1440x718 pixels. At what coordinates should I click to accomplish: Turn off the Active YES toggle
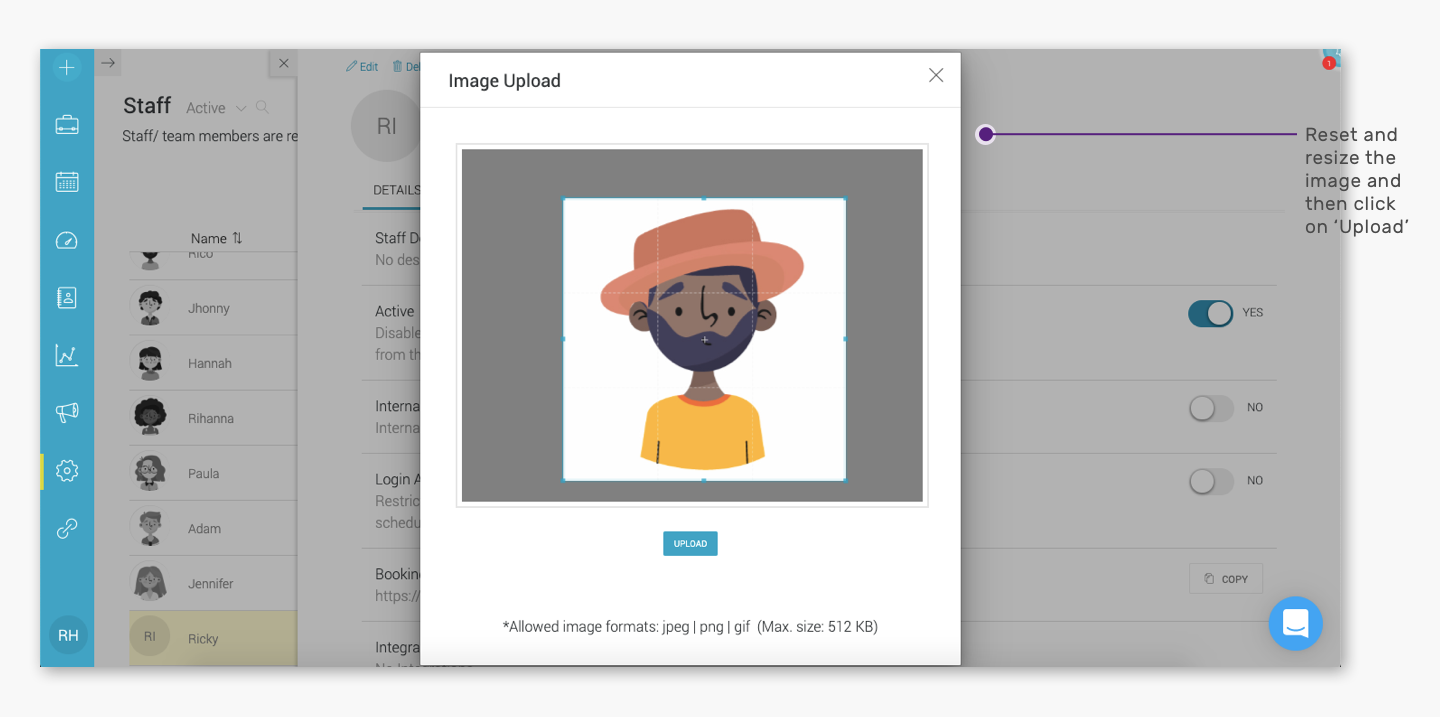1210,313
